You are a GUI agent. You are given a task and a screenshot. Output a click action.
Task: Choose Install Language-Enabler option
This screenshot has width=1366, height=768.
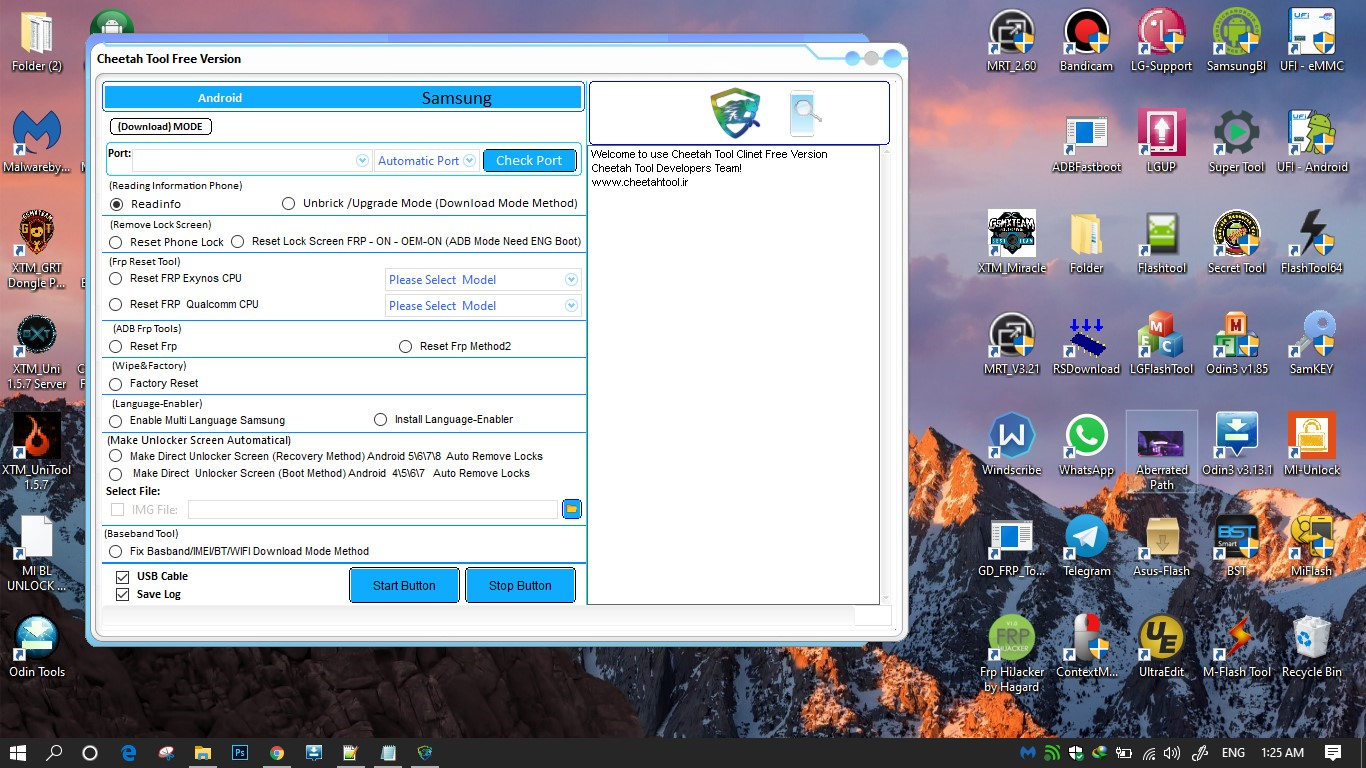[x=380, y=420]
